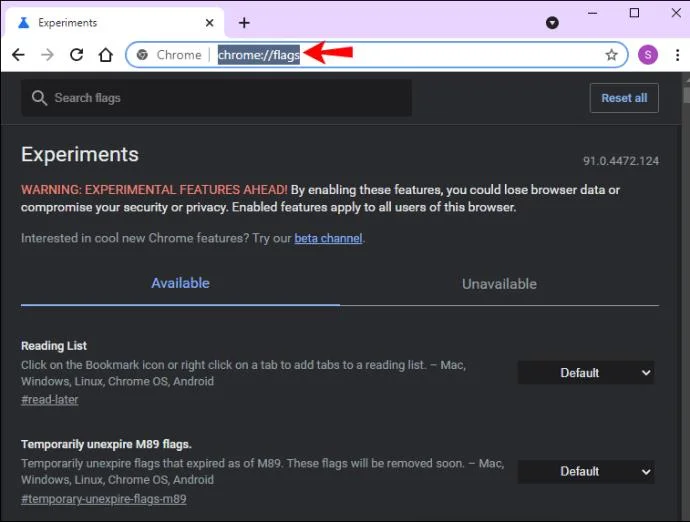Select the Experiments browser tab
Image resolution: width=690 pixels, height=522 pixels.
(x=113, y=23)
